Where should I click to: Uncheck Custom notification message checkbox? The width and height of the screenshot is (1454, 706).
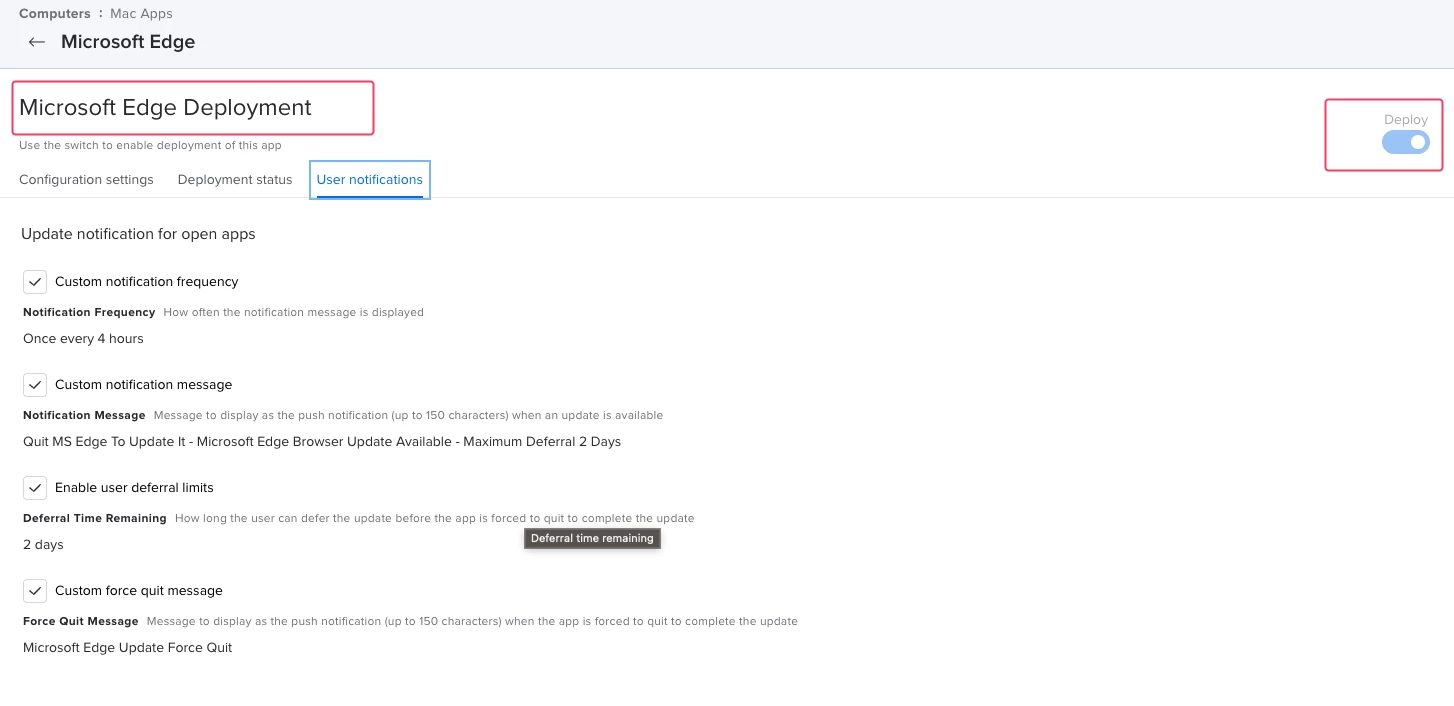click(35, 385)
